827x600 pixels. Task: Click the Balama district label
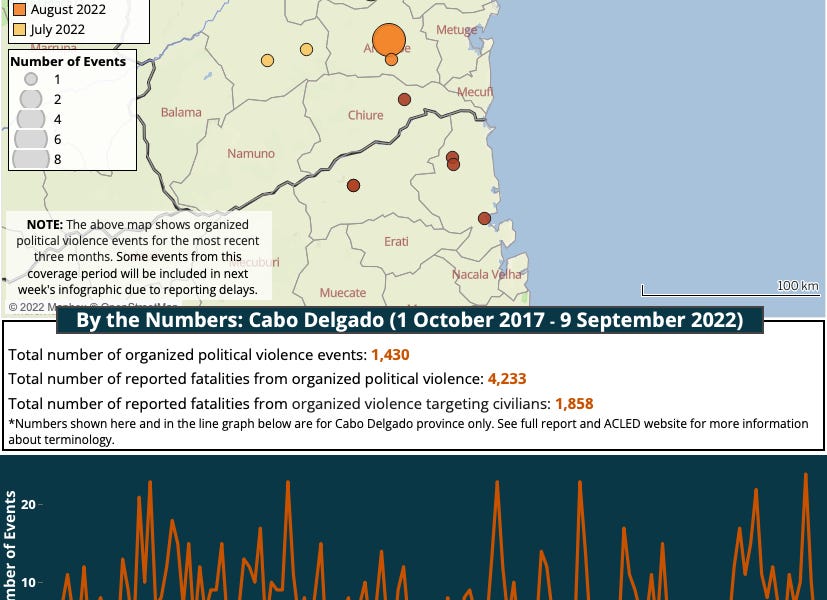coord(181,112)
